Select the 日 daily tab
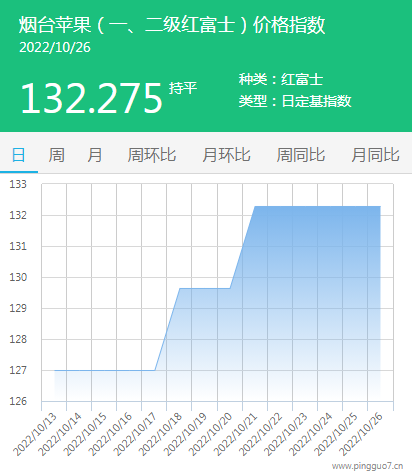 (x=19, y=155)
